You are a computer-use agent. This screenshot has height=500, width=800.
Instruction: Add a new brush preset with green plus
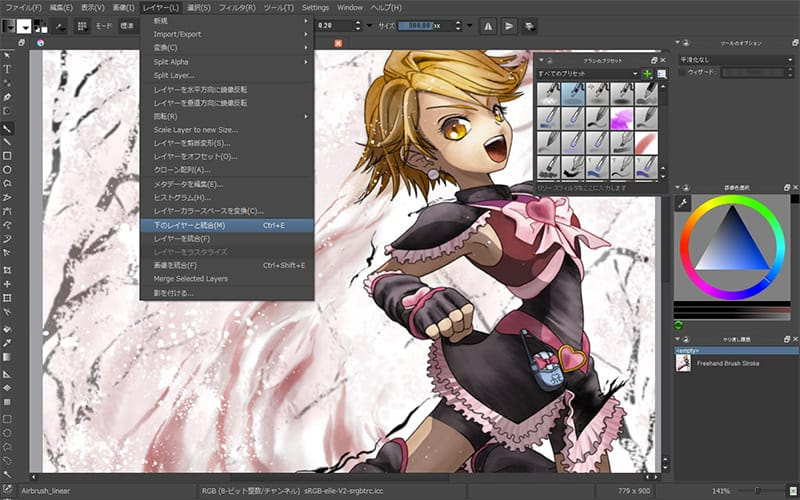coord(647,74)
